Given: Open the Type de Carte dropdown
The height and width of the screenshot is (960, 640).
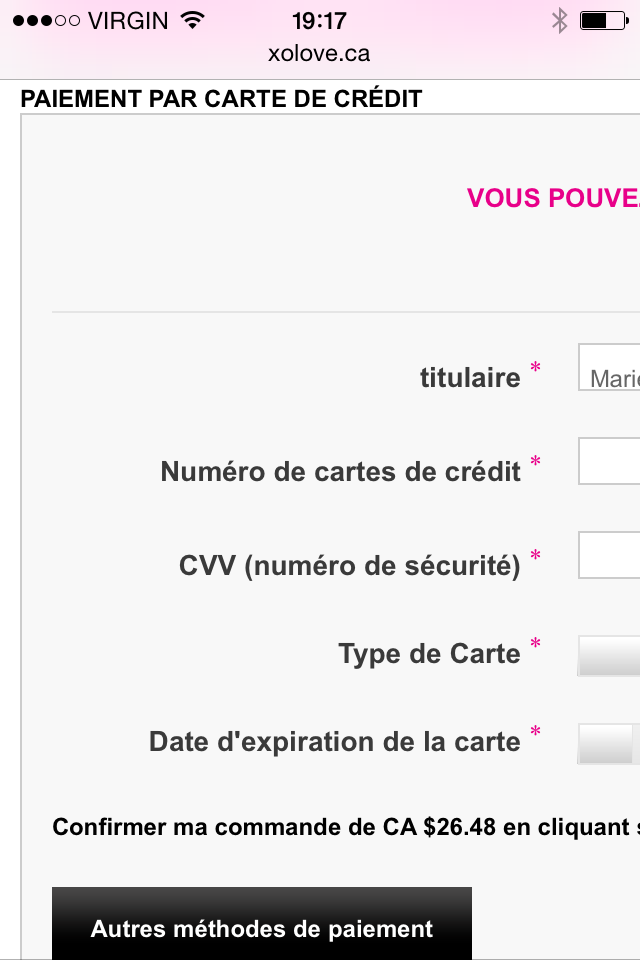Looking at the screenshot, I should (x=609, y=656).
